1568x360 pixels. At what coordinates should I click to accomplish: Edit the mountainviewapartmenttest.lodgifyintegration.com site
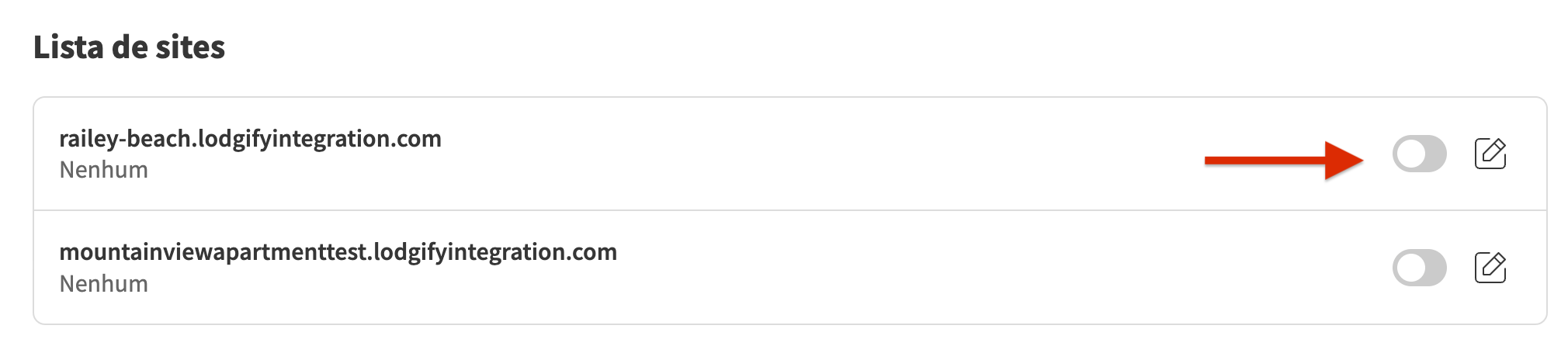pos(1490,268)
